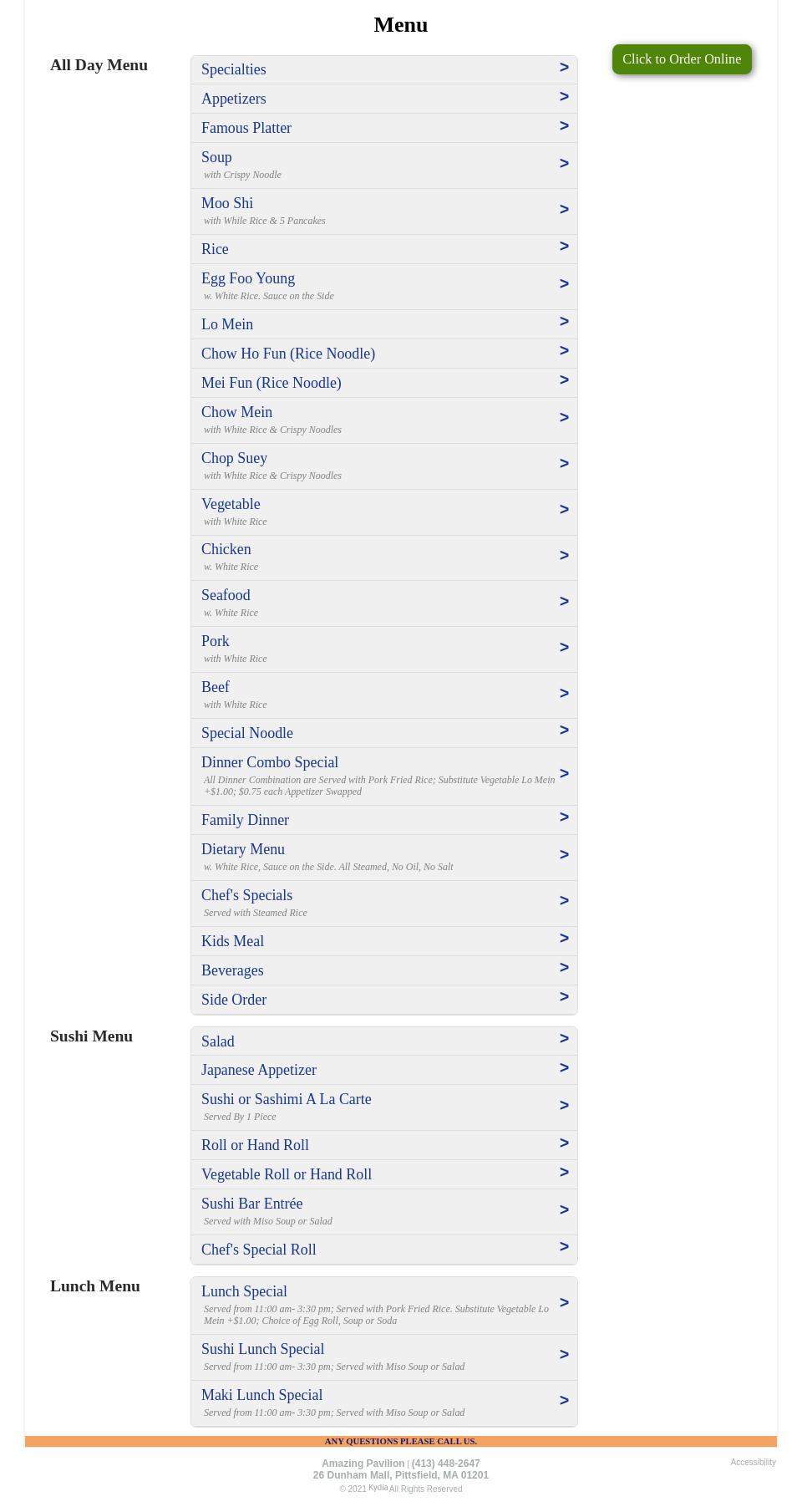Viewport: 802px width, 1512px height.
Task: Click the Chef's Special Roll arrow icon
Action: coord(564,1247)
